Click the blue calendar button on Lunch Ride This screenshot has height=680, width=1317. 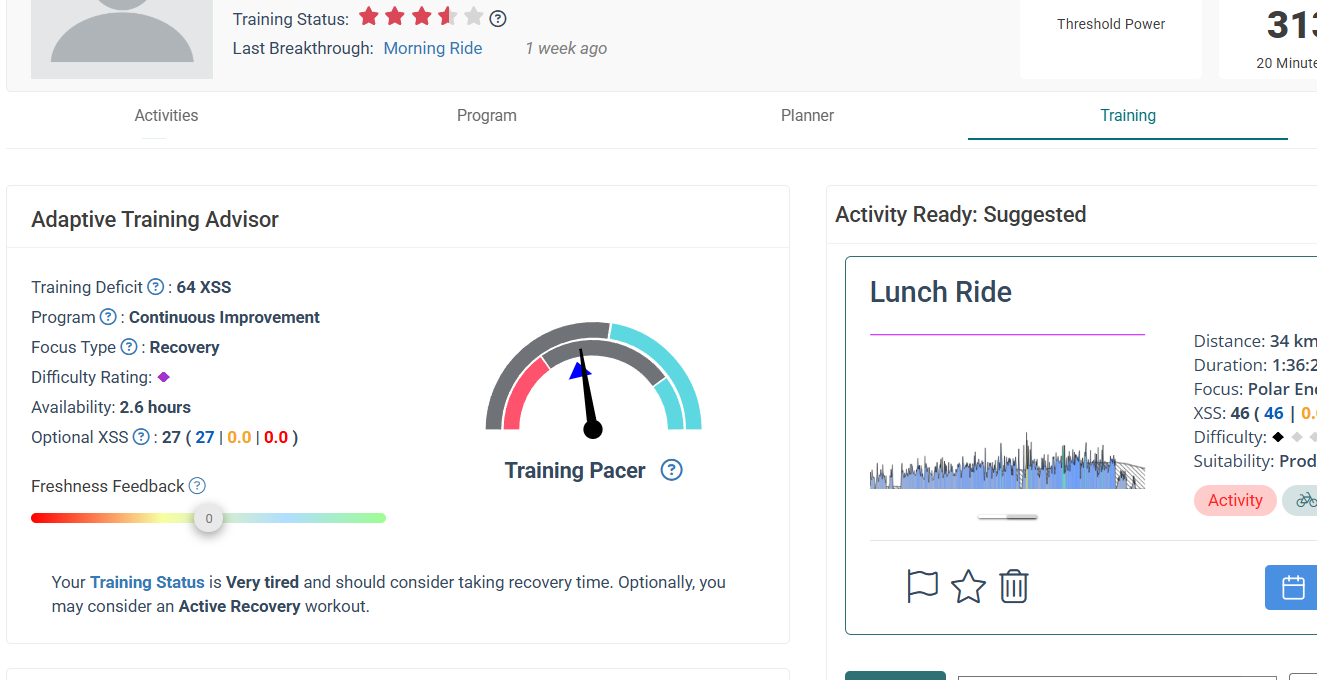1292,587
